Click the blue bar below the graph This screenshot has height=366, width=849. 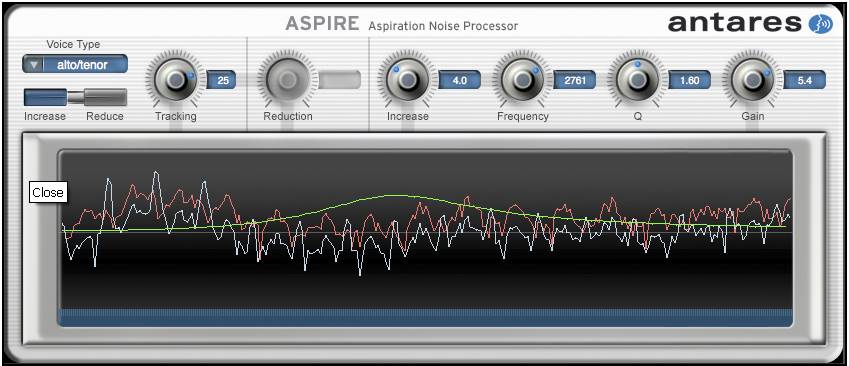425,318
